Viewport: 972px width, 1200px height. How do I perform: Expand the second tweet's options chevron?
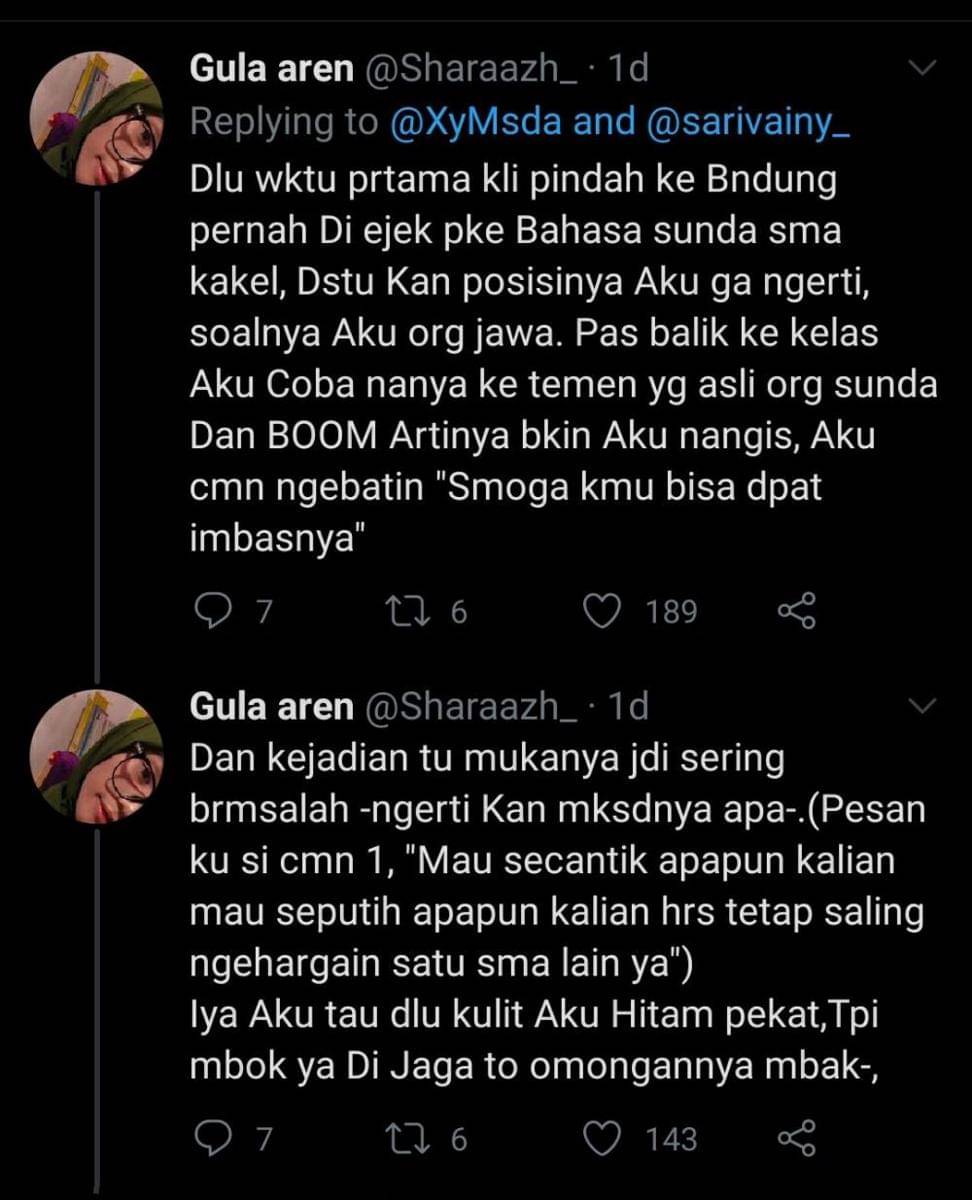pyautogui.click(x=921, y=706)
